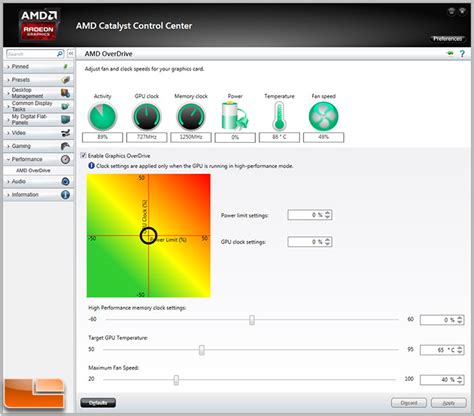Expand Desktop Management section
474x416 pixels.
8,93
